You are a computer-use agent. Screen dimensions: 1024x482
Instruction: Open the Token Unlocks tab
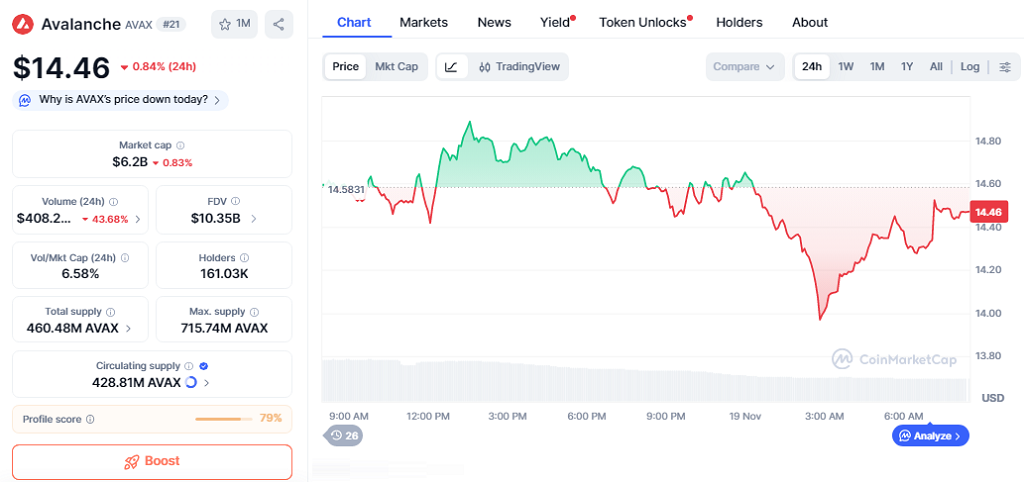tap(643, 22)
